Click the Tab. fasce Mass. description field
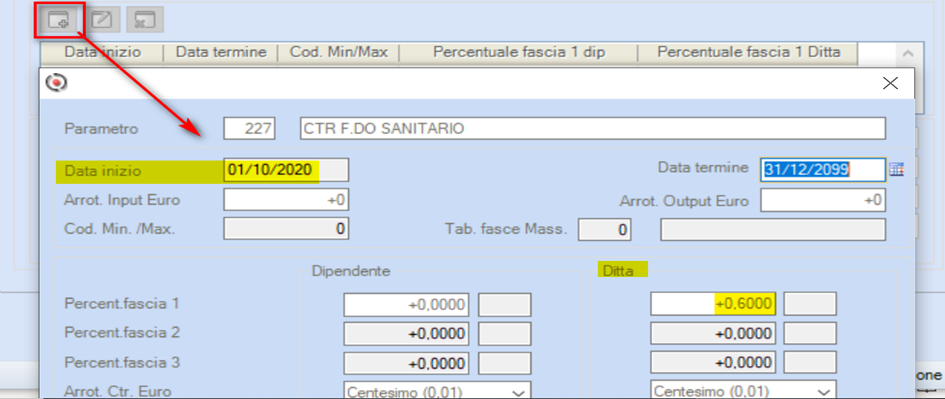This screenshot has height=399, width=945. click(x=773, y=230)
